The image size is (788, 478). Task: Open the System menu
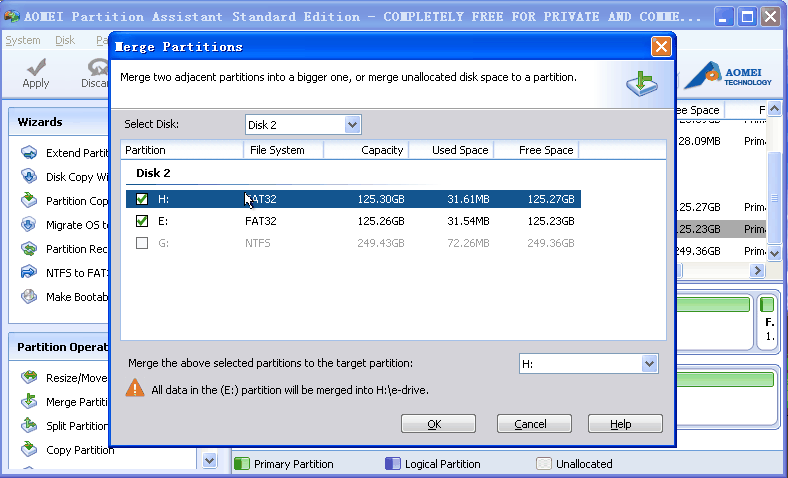coord(23,40)
